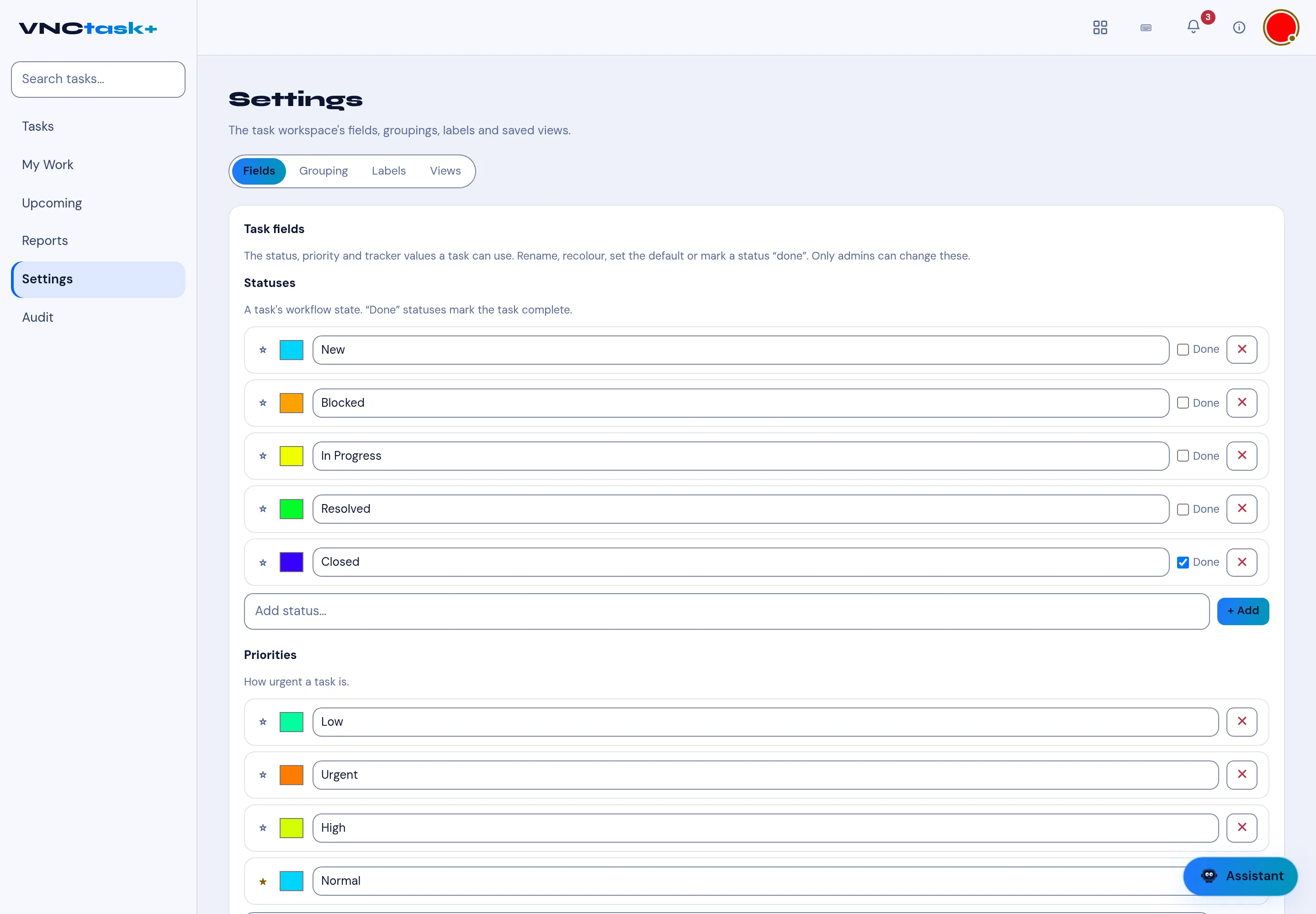The image size is (1316, 914).
Task: Edit the New status name field
Action: pos(740,350)
